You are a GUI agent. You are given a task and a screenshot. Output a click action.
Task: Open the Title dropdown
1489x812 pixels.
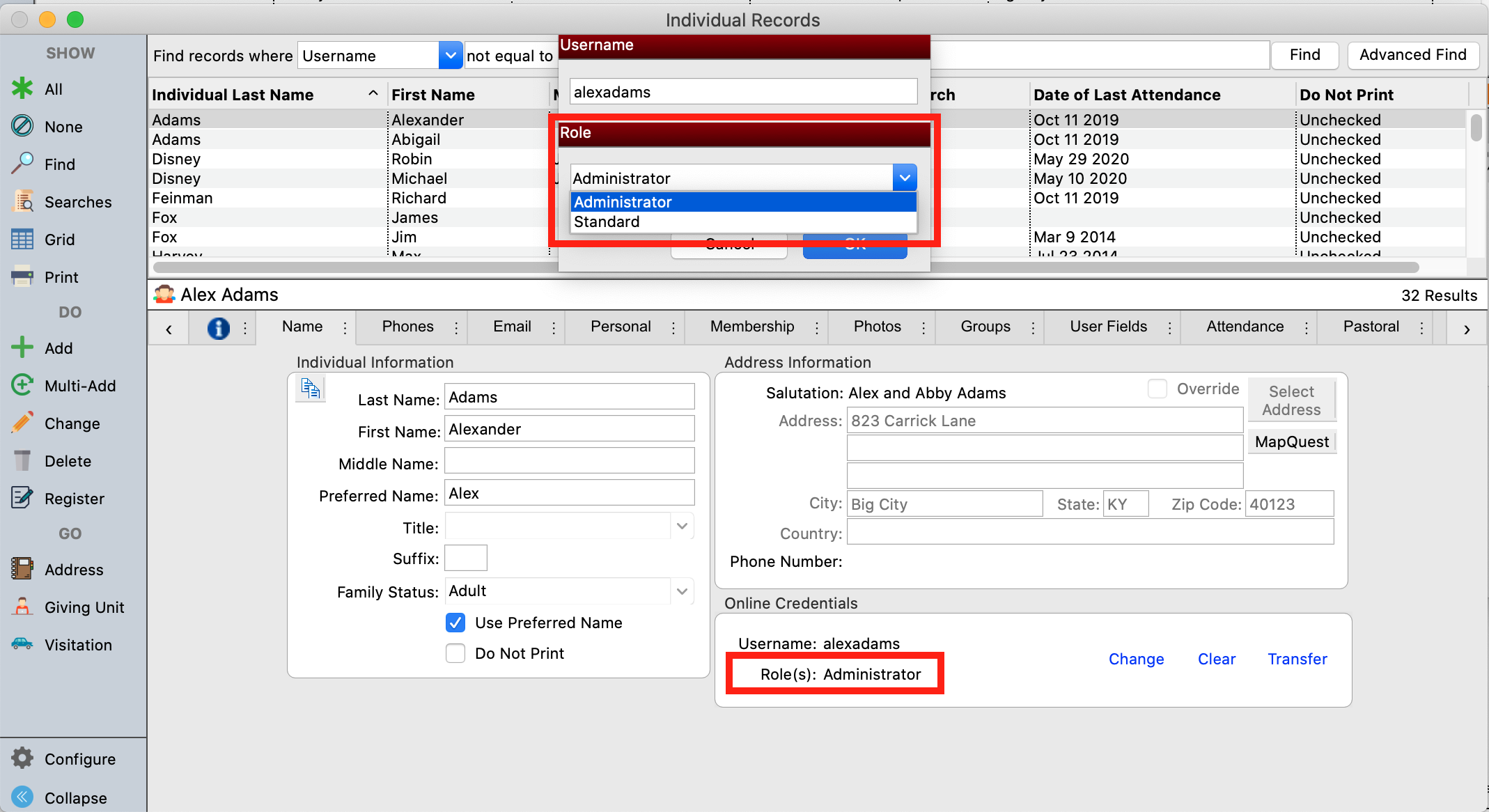coord(682,526)
